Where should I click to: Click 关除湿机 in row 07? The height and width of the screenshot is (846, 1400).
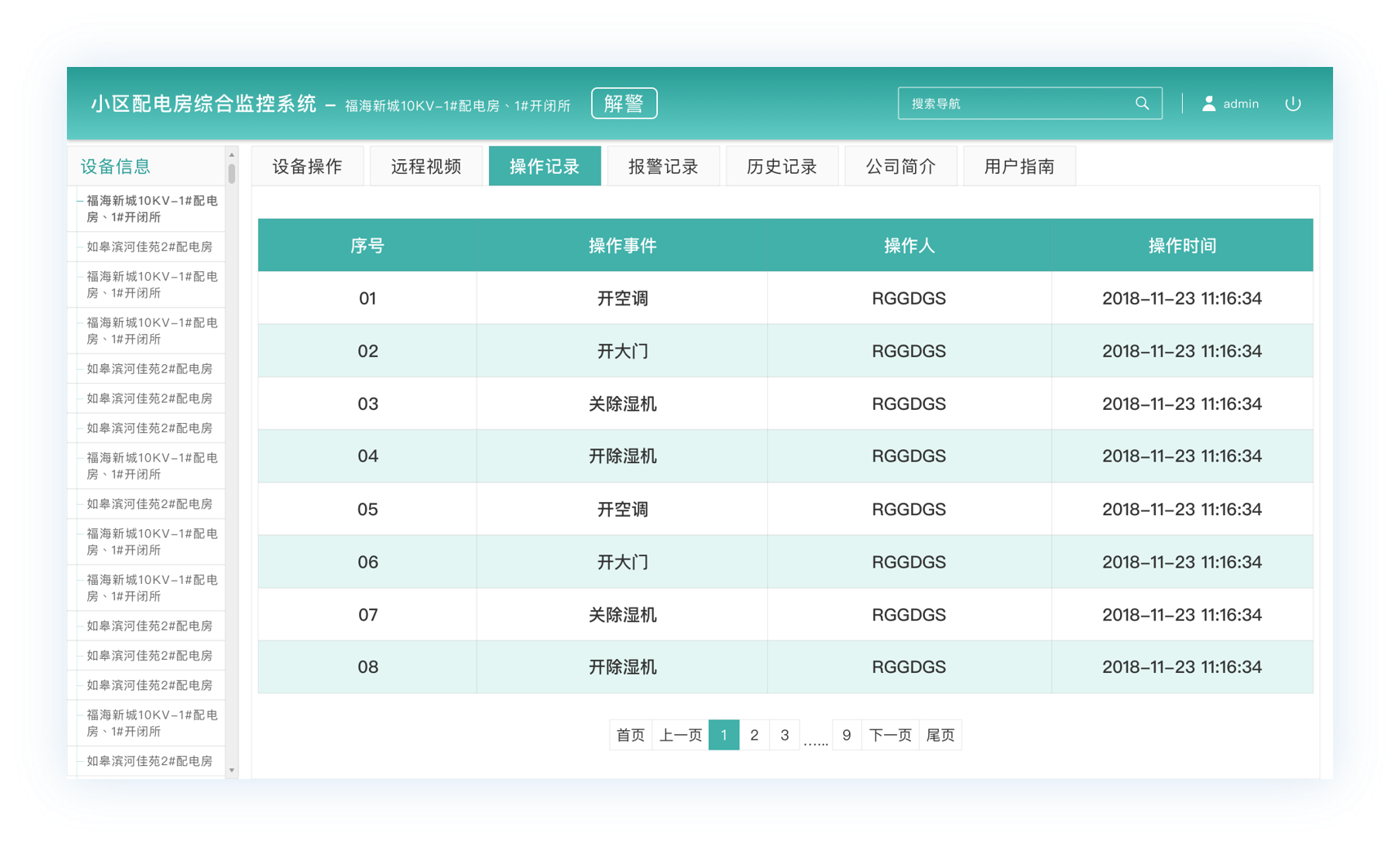click(x=623, y=615)
